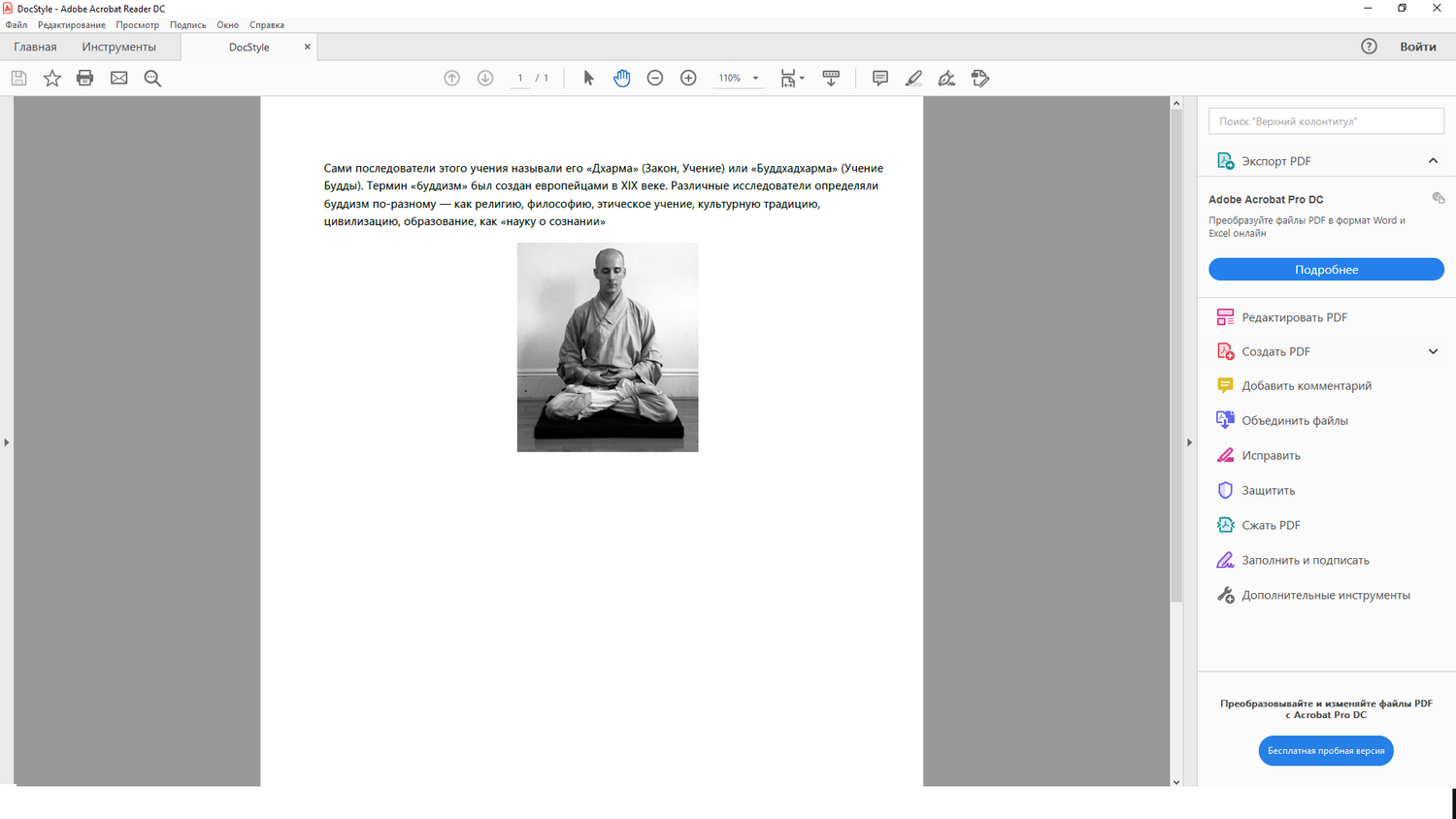
Task: Select the highlight text pen tool
Action: tap(913, 79)
